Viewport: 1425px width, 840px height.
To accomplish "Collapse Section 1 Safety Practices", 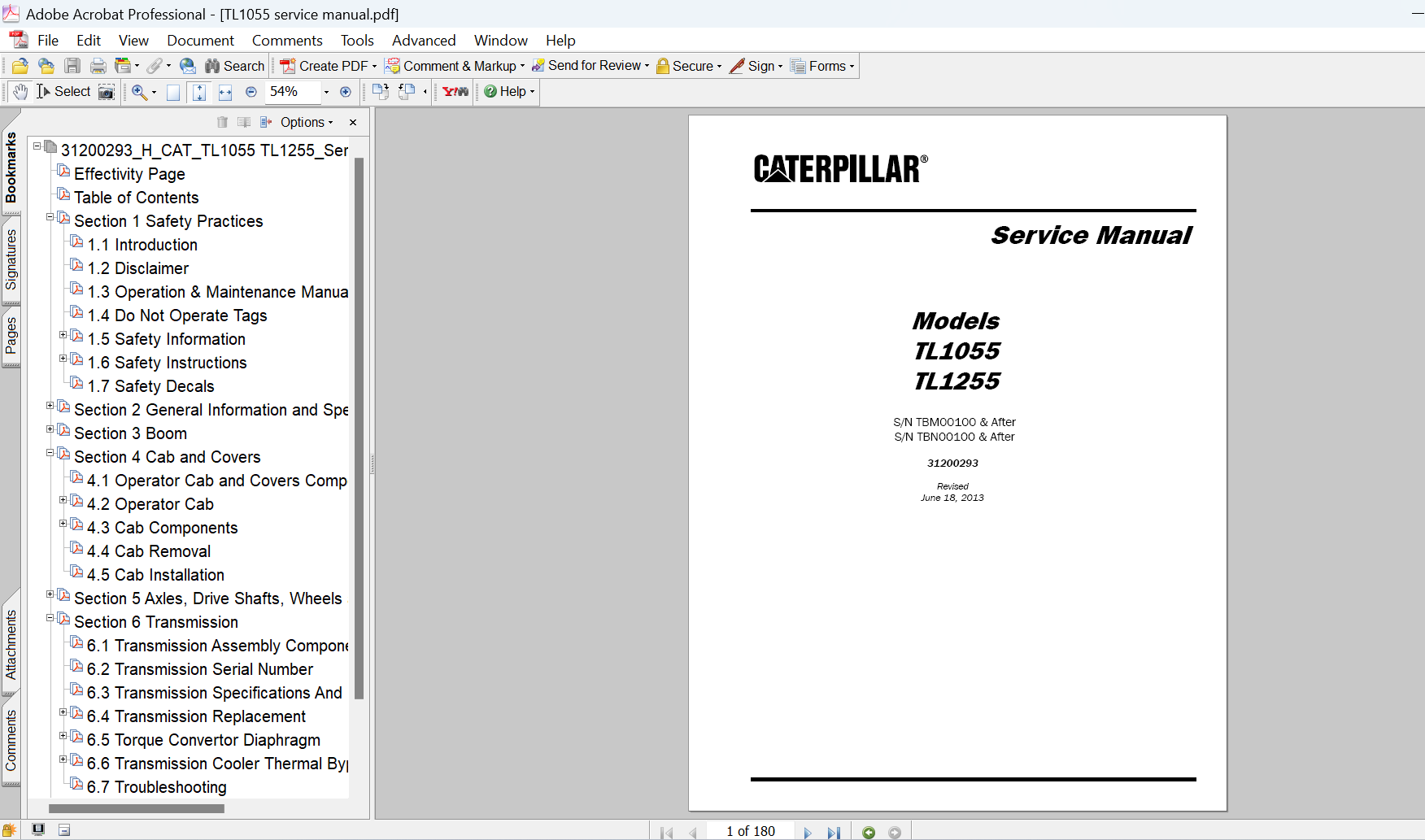I will pyautogui.click(x=50, y=218).
